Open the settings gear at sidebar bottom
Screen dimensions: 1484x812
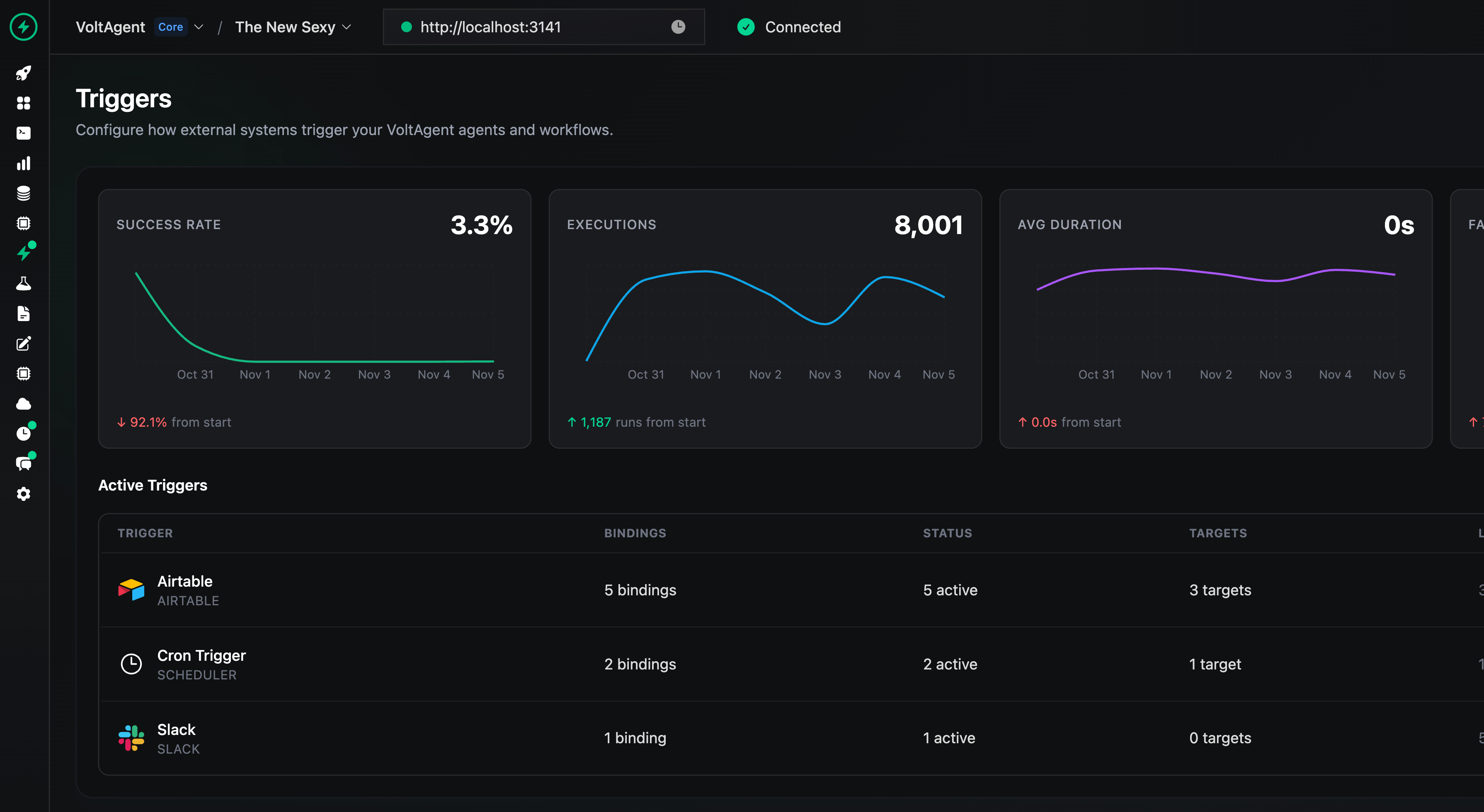24,494
